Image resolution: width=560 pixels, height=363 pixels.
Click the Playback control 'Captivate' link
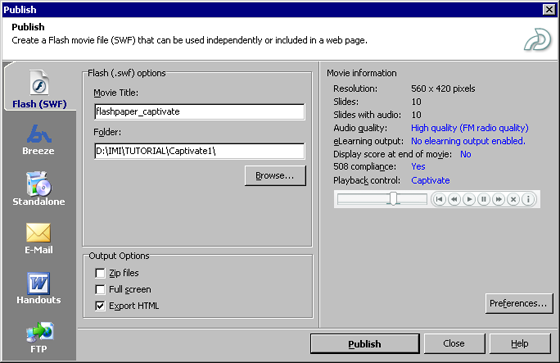tap(430, 180)
